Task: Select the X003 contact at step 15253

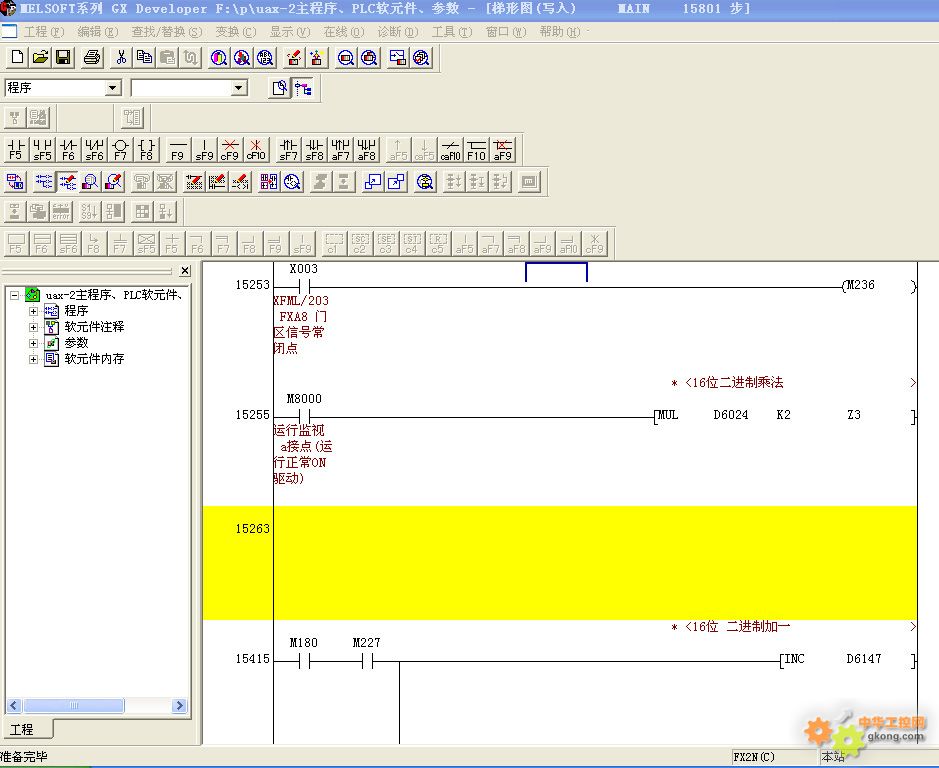Action: pos(304,285)
